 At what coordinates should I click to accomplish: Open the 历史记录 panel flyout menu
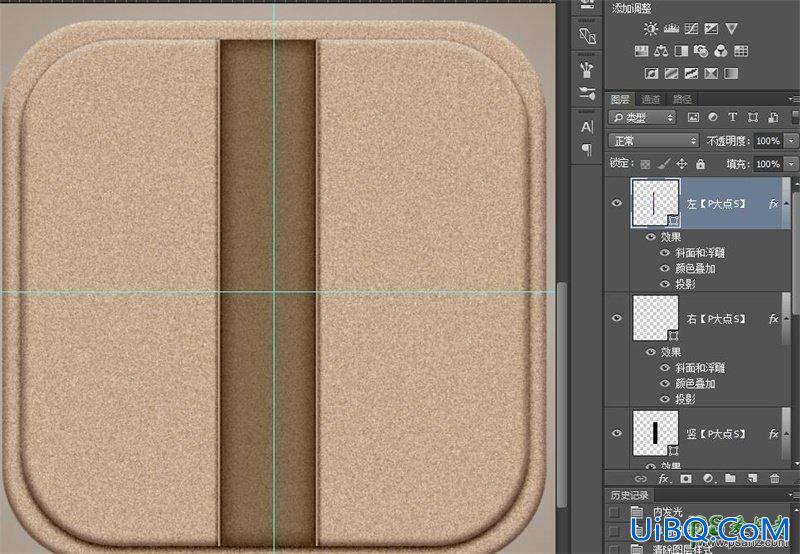tap(793, 495)
